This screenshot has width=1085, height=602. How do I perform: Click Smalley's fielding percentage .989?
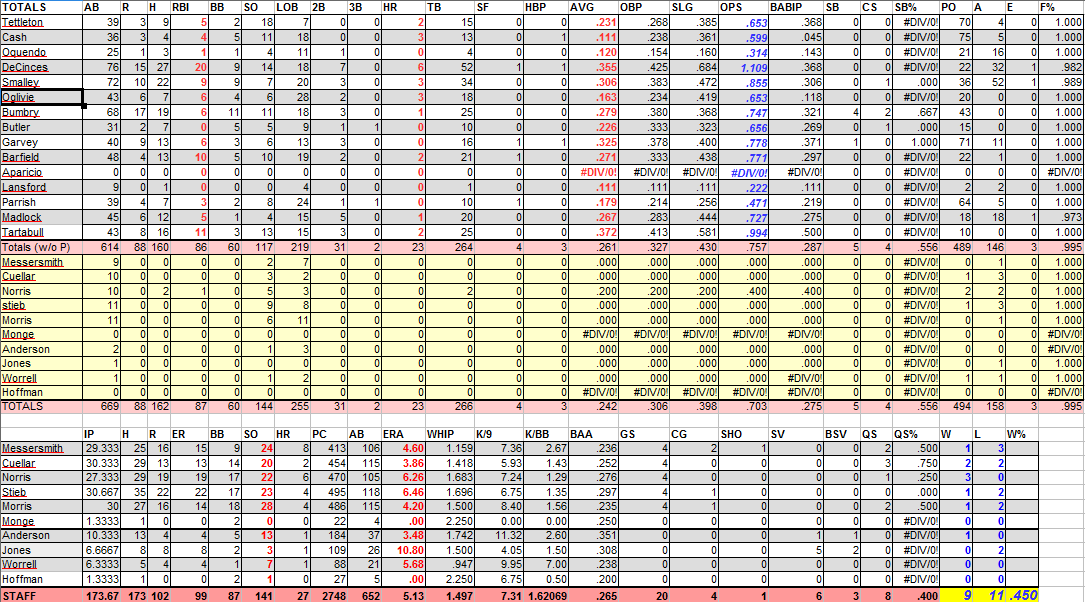[x=1061, y=82]
